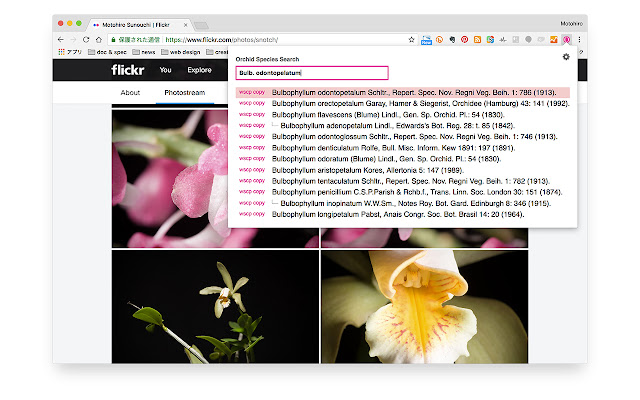Click the browser back arrow
Screen dimensions: 640x400
(x=61, y=40)
